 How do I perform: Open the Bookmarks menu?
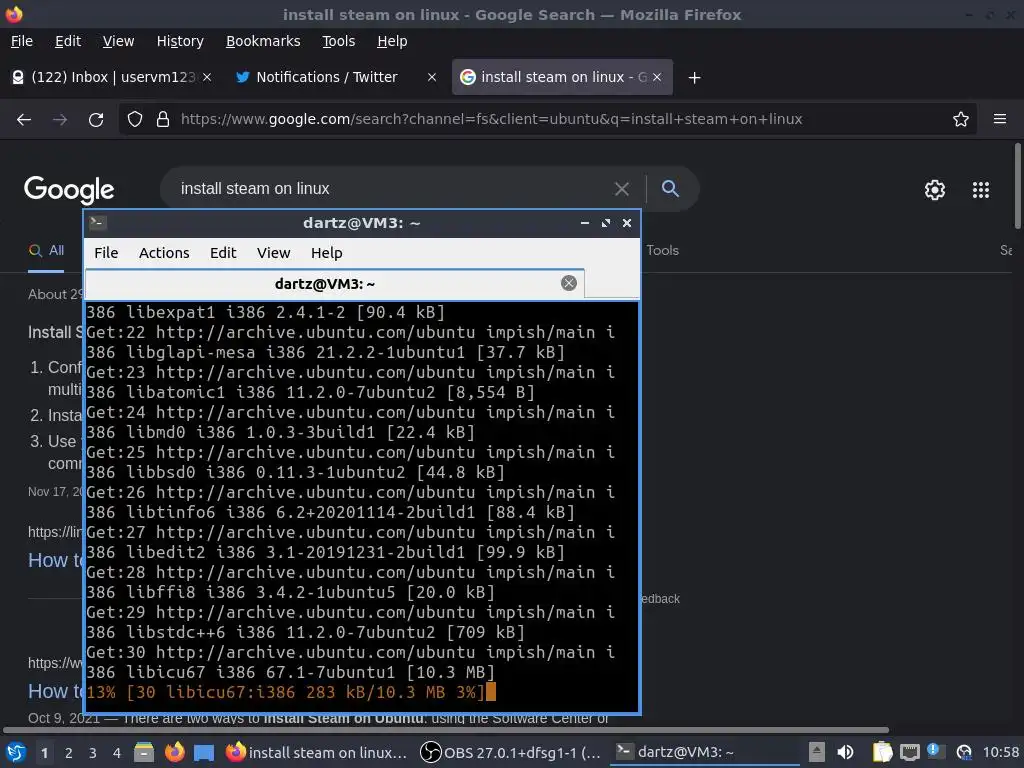coord(263,41)
